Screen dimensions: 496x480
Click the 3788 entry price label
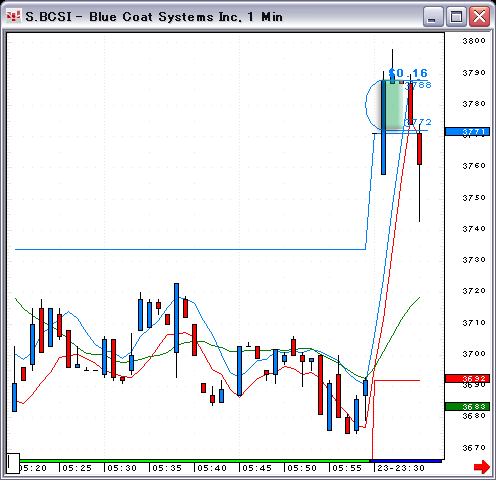[x=418, y=85]
